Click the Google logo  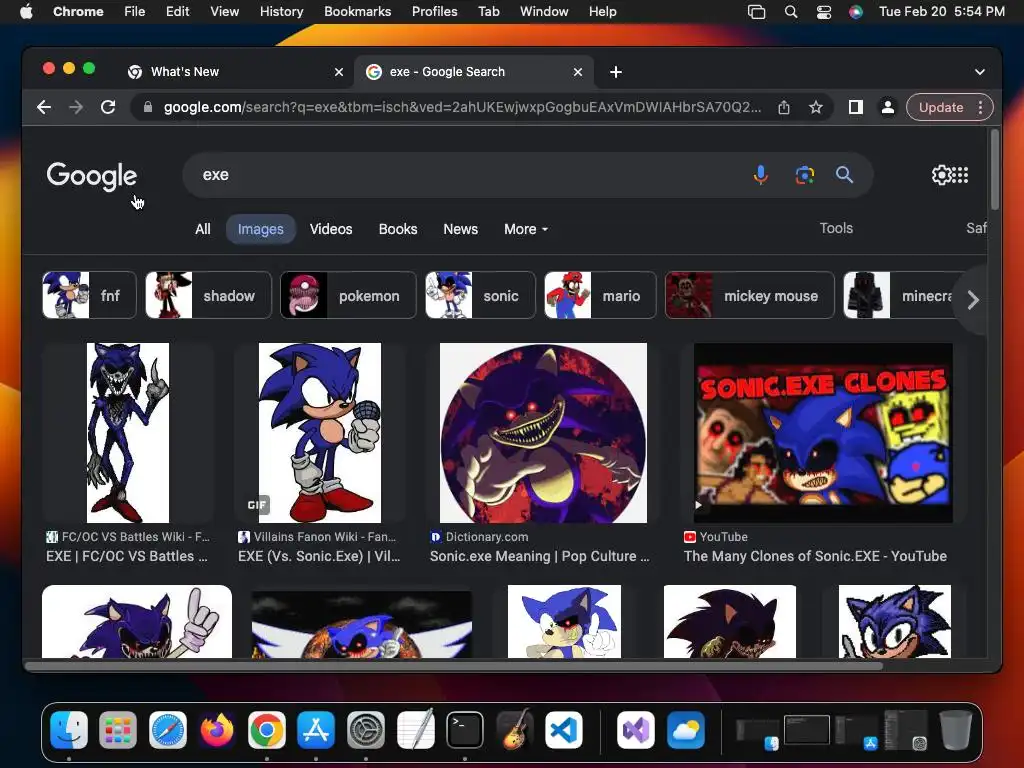tap(91, 175)
